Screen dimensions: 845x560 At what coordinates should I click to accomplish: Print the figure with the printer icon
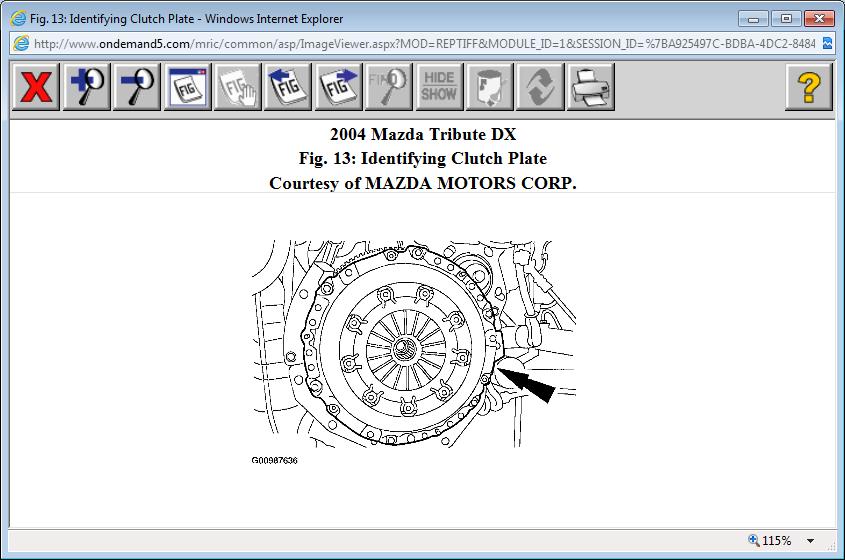591,87
